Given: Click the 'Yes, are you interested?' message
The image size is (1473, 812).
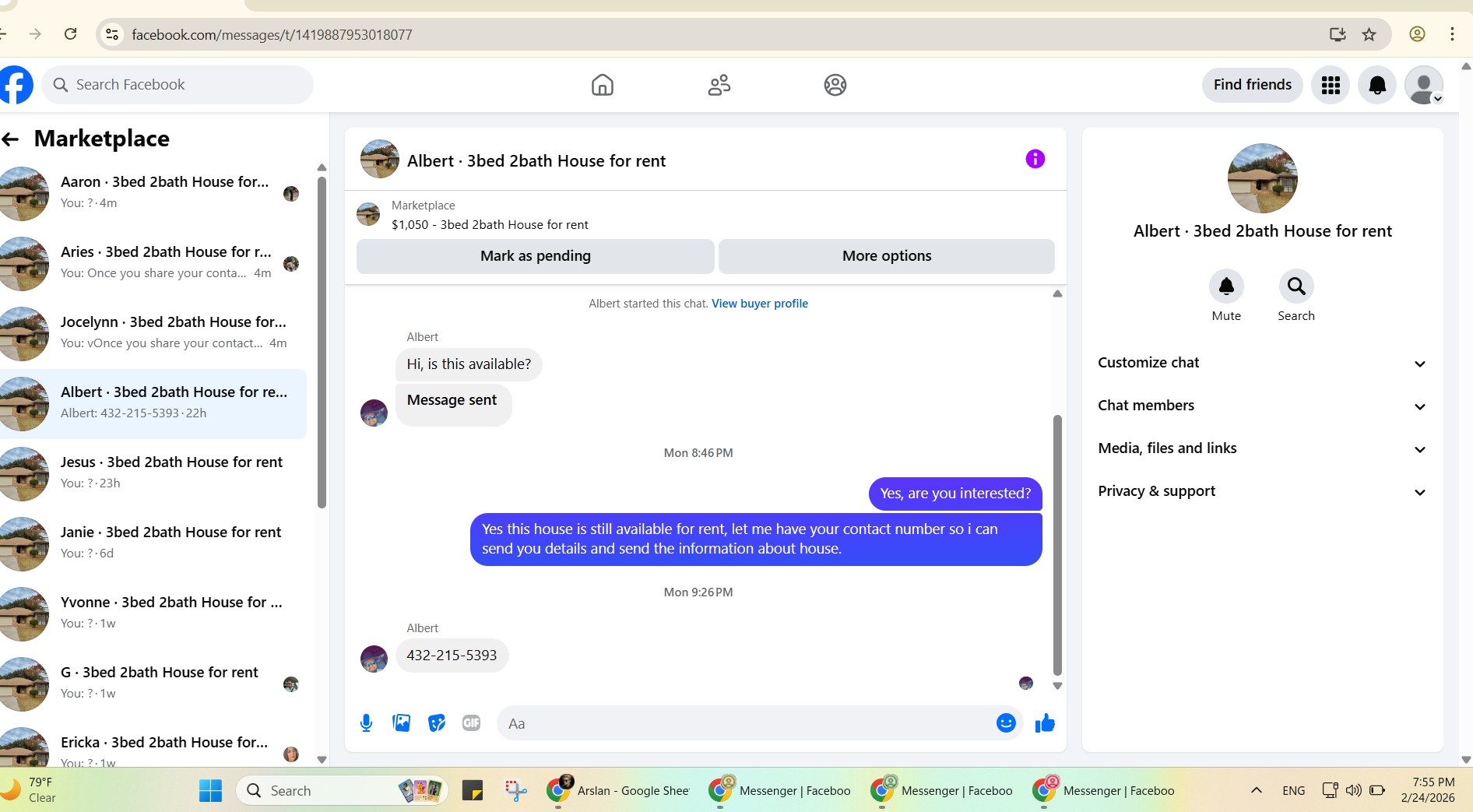Looking at the screenshot, I should [955, 494].
